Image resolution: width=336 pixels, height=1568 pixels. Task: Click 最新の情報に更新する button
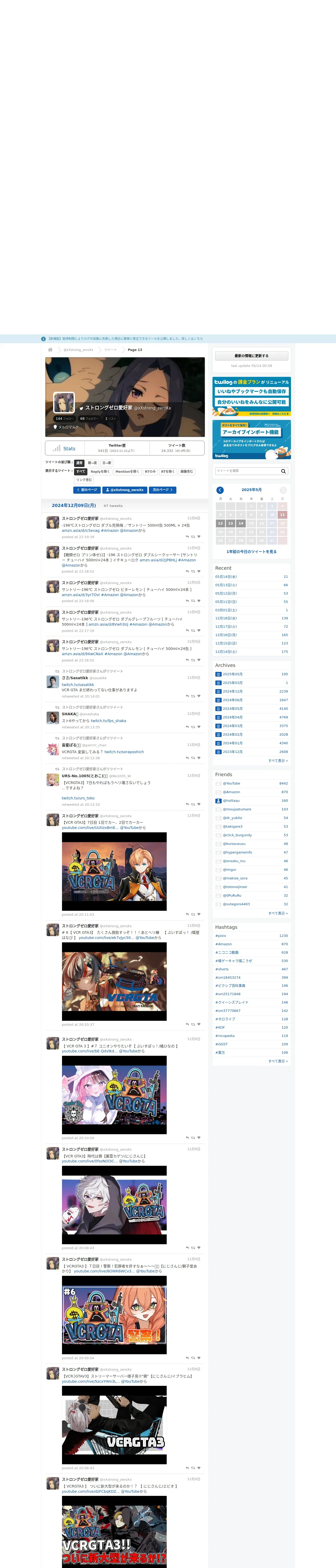(251, 356)
